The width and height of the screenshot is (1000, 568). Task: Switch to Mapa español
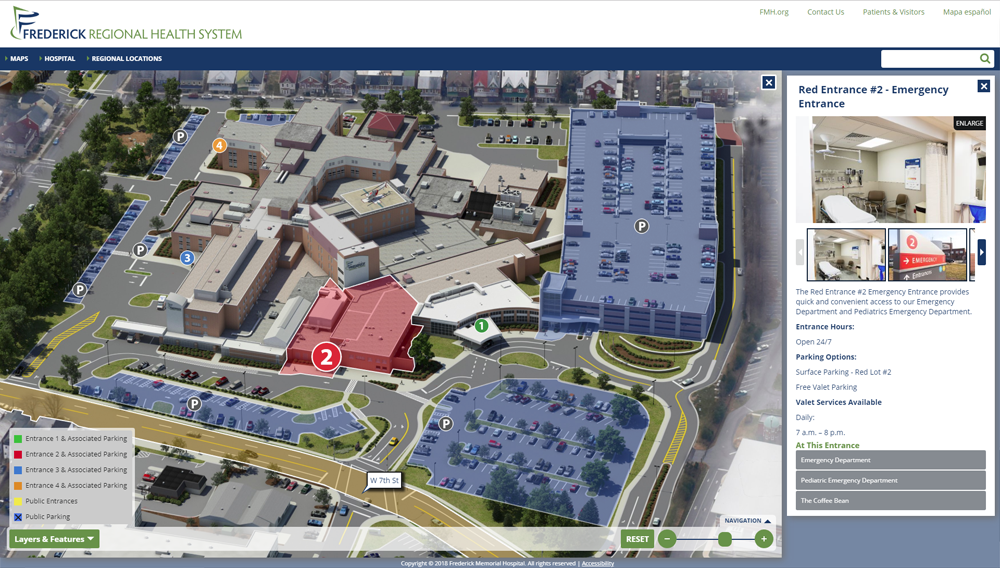pos(967,12)
